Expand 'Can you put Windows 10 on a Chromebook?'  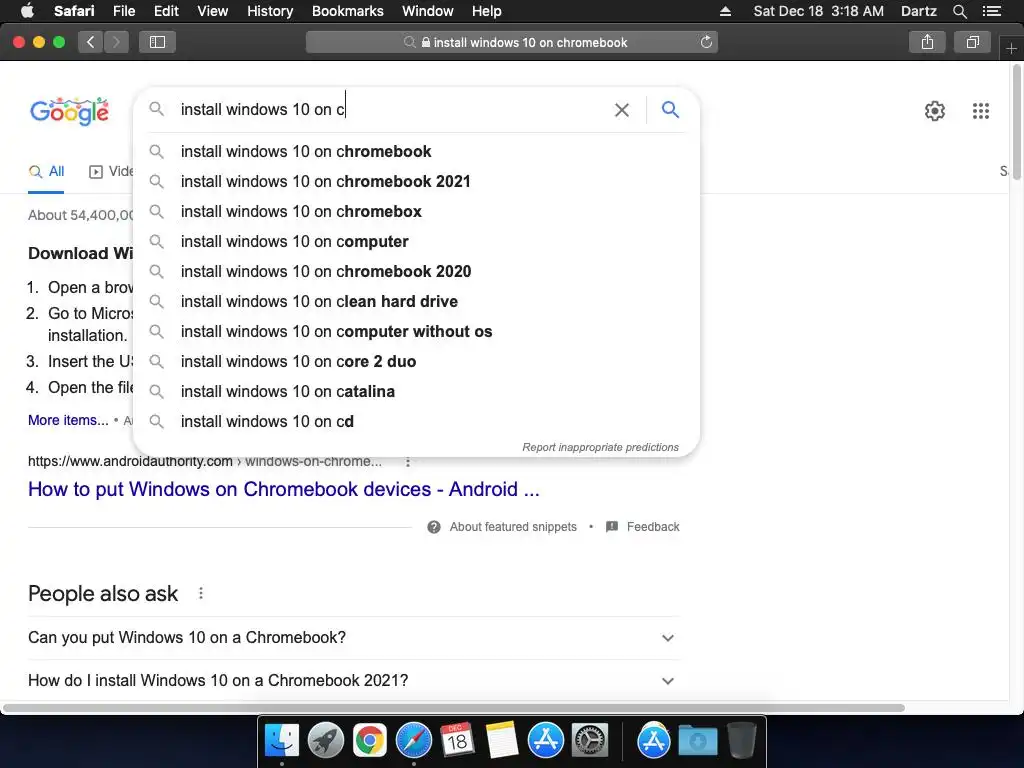coord(353,637)
